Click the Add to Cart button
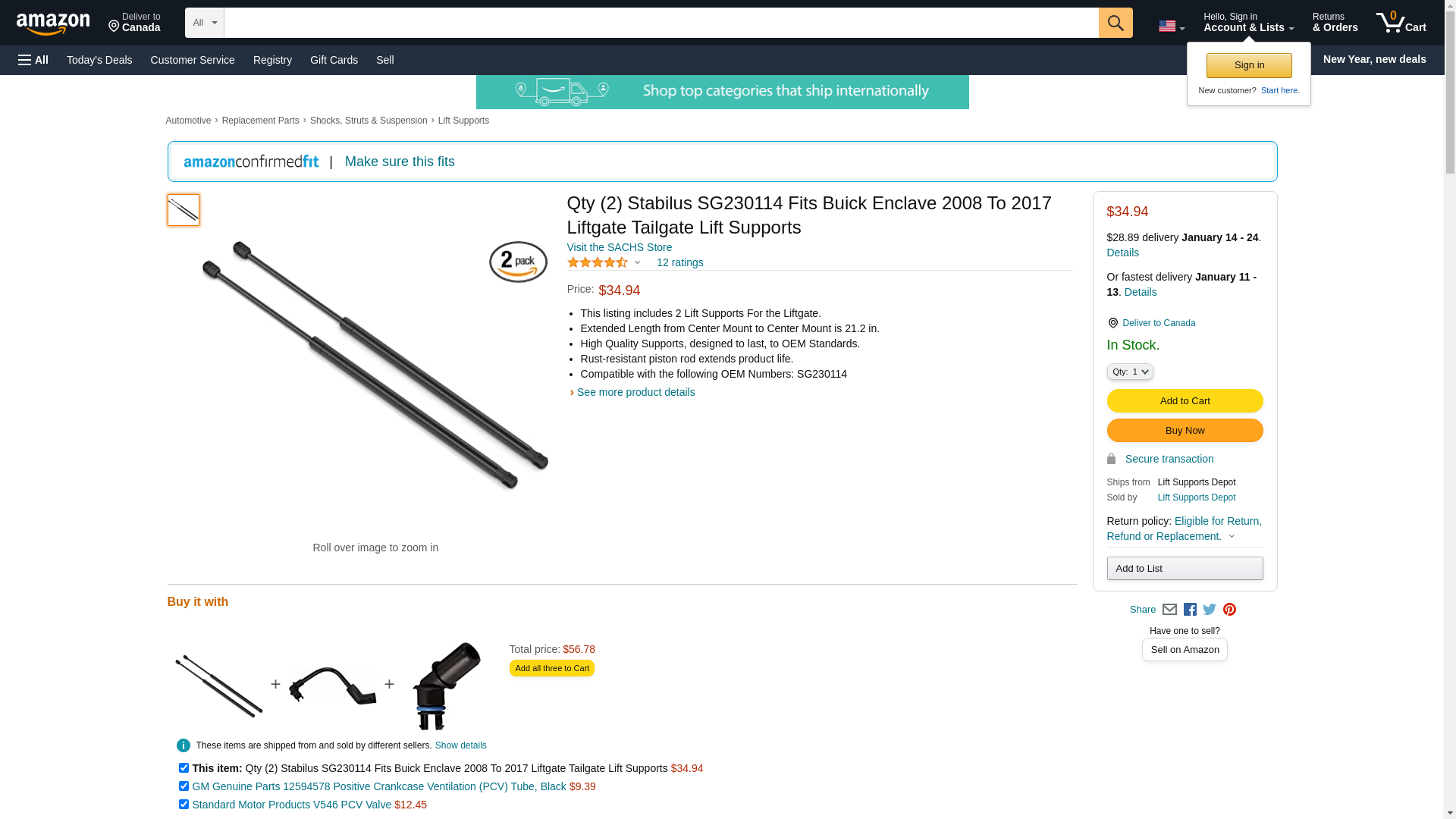 point(1185,401)
